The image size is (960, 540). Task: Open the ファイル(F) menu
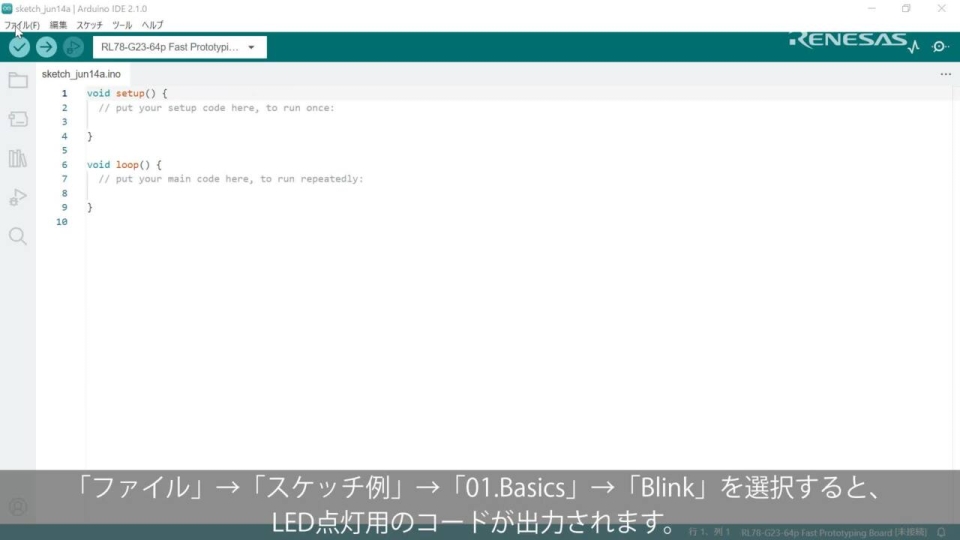22,25
